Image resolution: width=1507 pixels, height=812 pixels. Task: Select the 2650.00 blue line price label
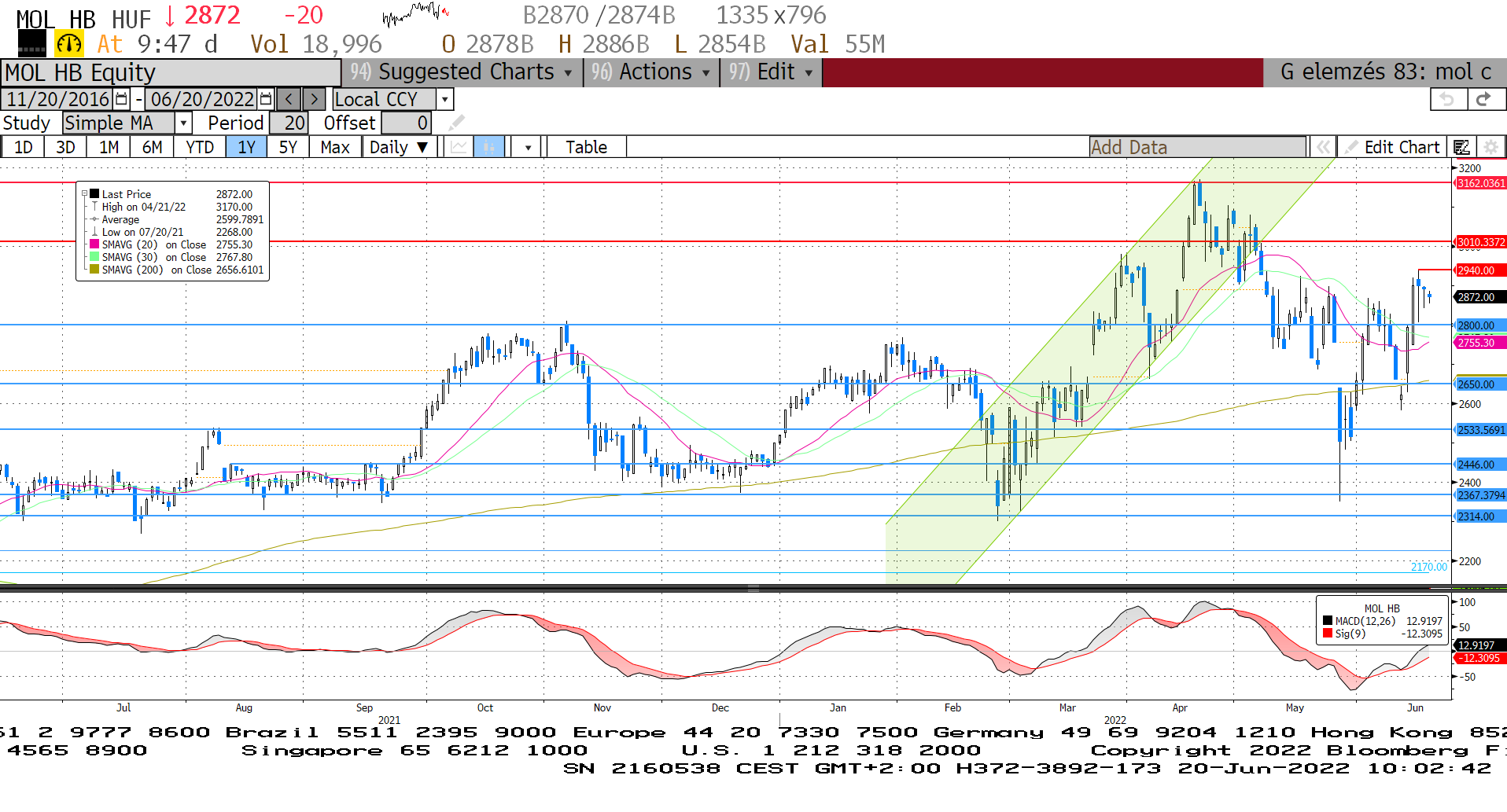pyautogui.click(x=1480, y=384)
